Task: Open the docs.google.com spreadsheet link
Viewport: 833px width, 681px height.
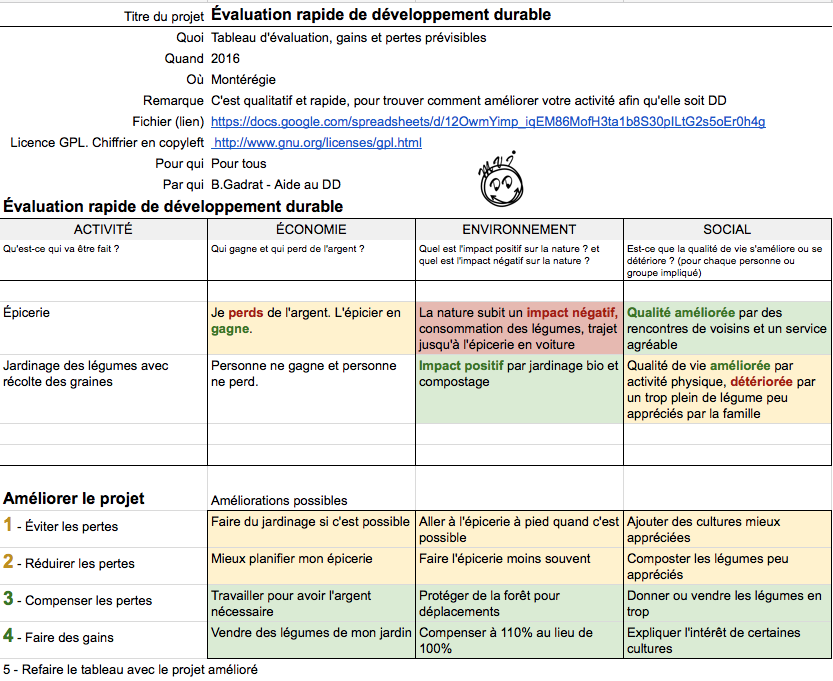Action: click(488, 122)
